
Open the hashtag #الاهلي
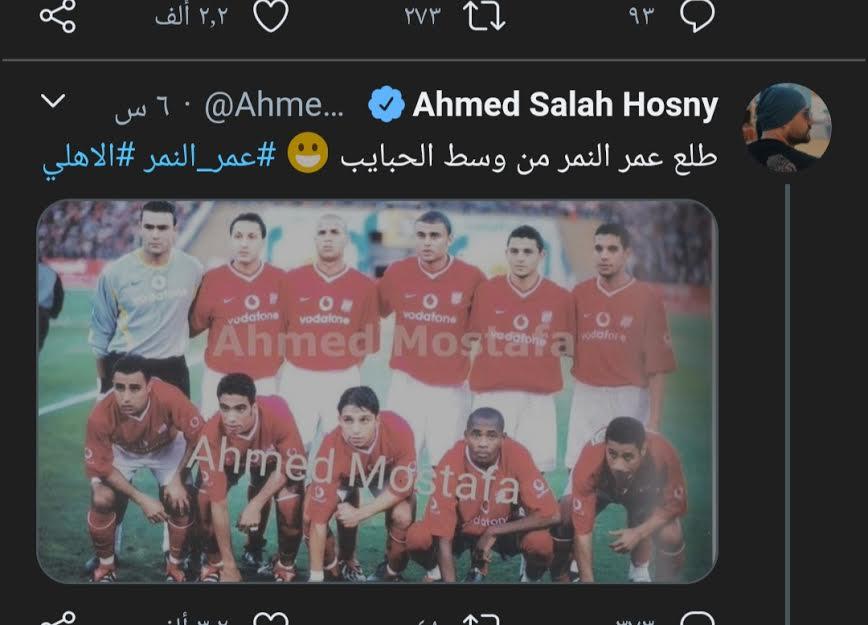point(89,159)
